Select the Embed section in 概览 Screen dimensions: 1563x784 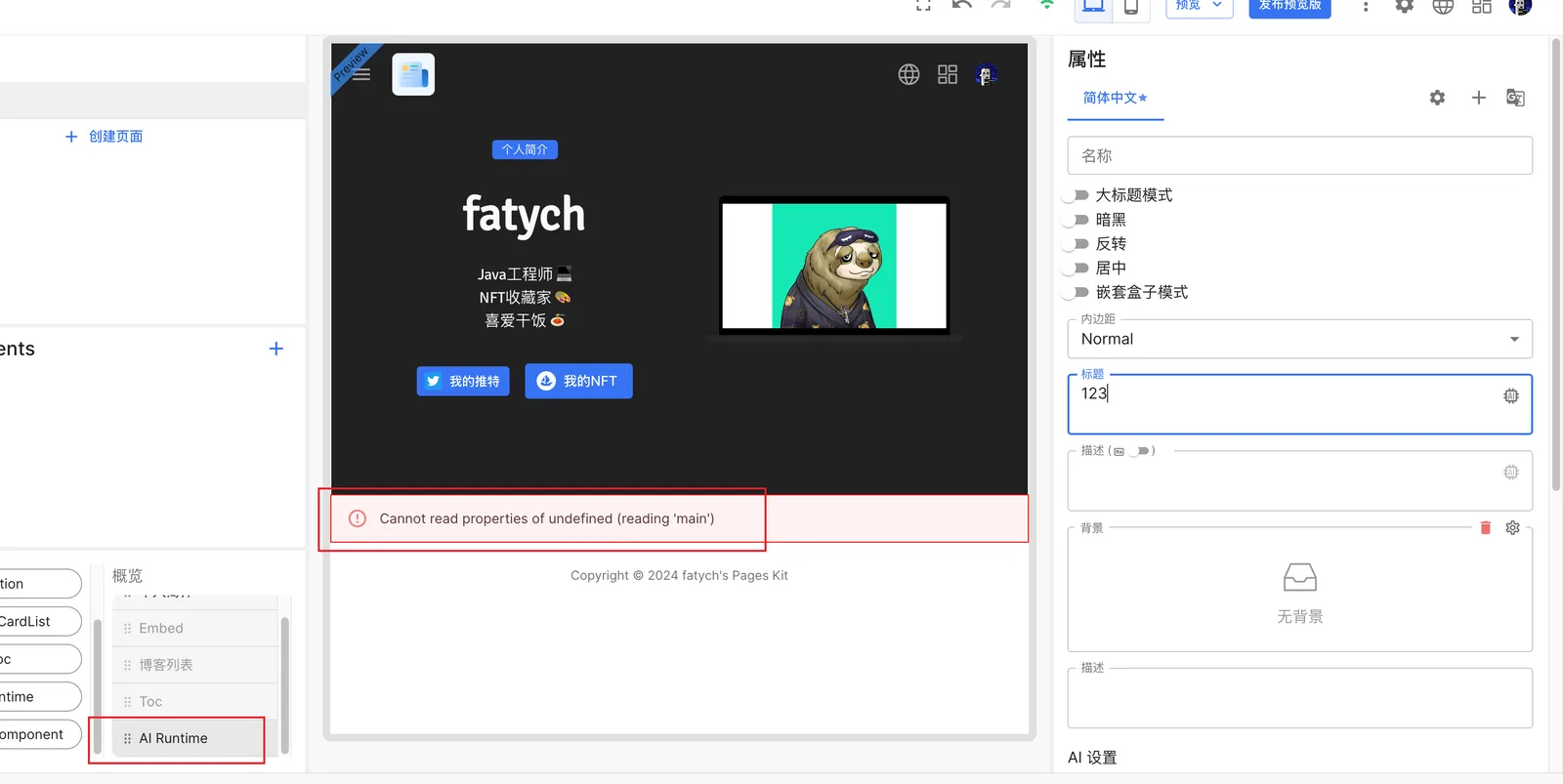[x=195, y=629]
